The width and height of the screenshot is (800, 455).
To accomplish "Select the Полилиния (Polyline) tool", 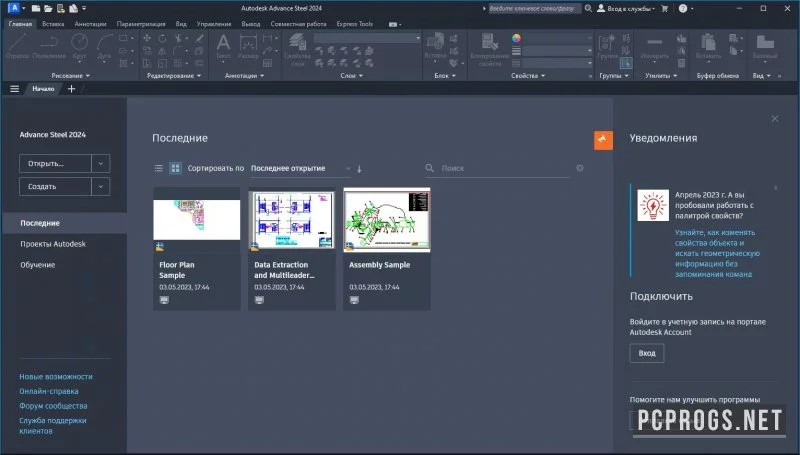I will 49,47.
